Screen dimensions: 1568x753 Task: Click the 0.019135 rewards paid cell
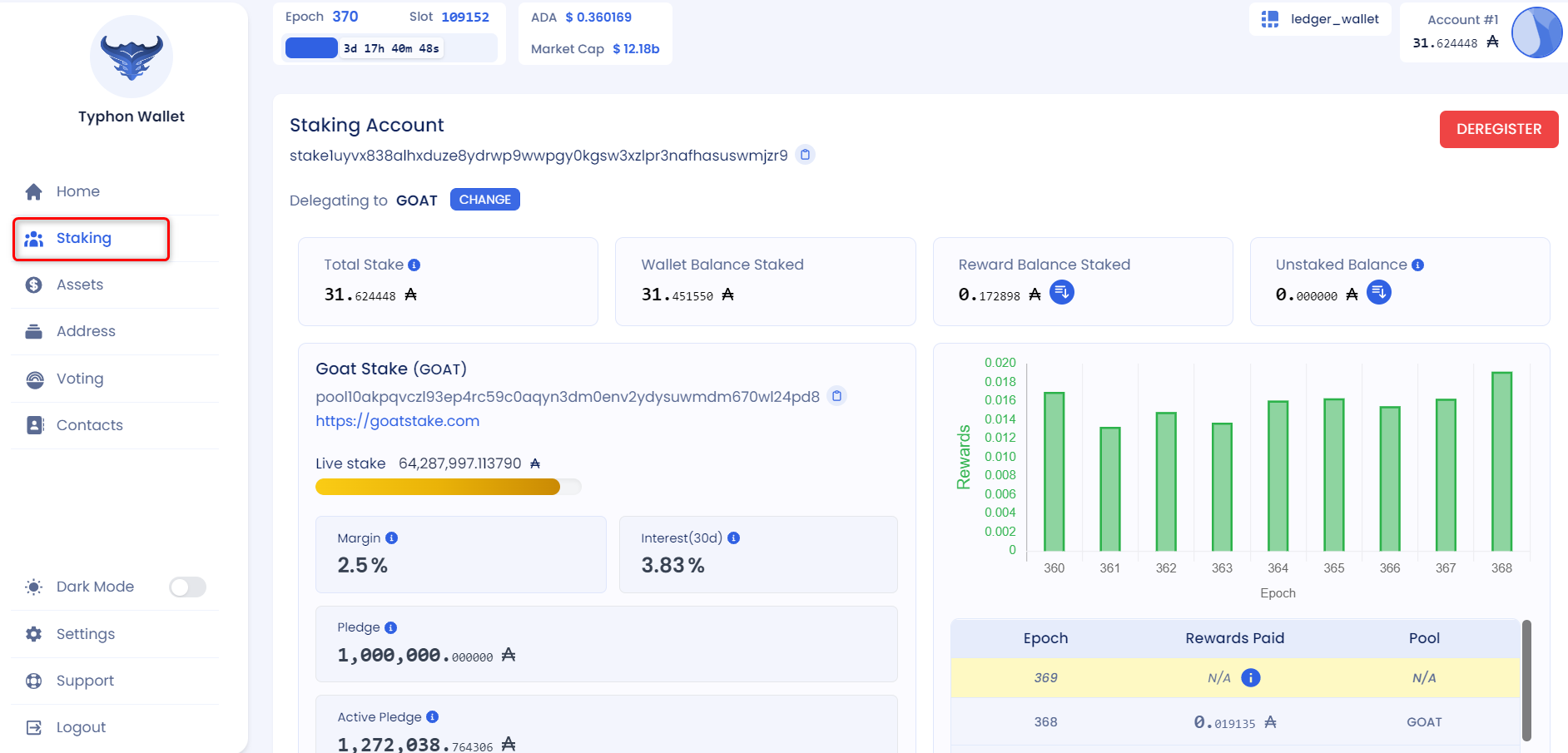point(1235,722)
